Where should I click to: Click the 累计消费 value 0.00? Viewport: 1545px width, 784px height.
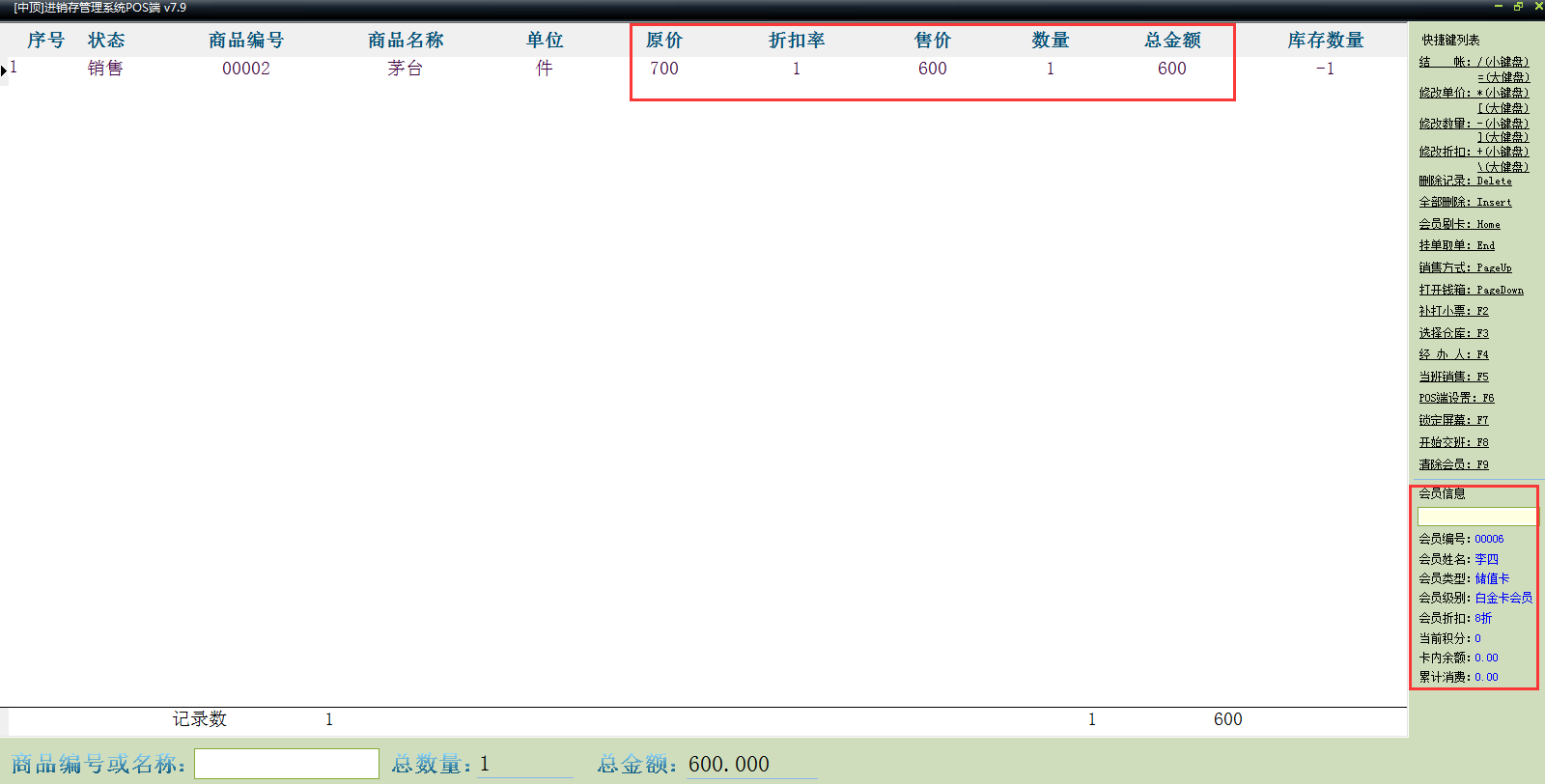point(1486,677)
